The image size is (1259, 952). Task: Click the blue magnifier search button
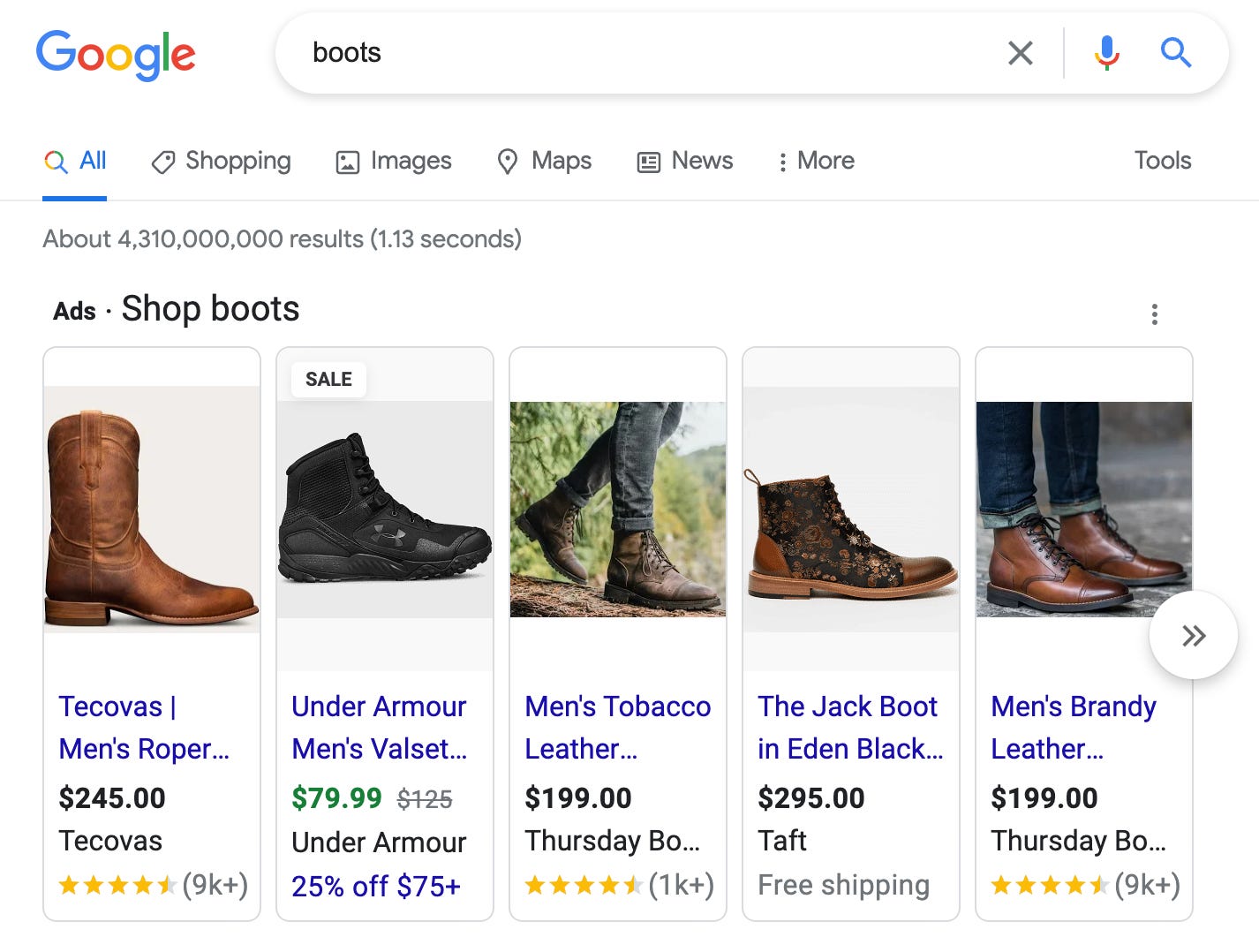1175,53
